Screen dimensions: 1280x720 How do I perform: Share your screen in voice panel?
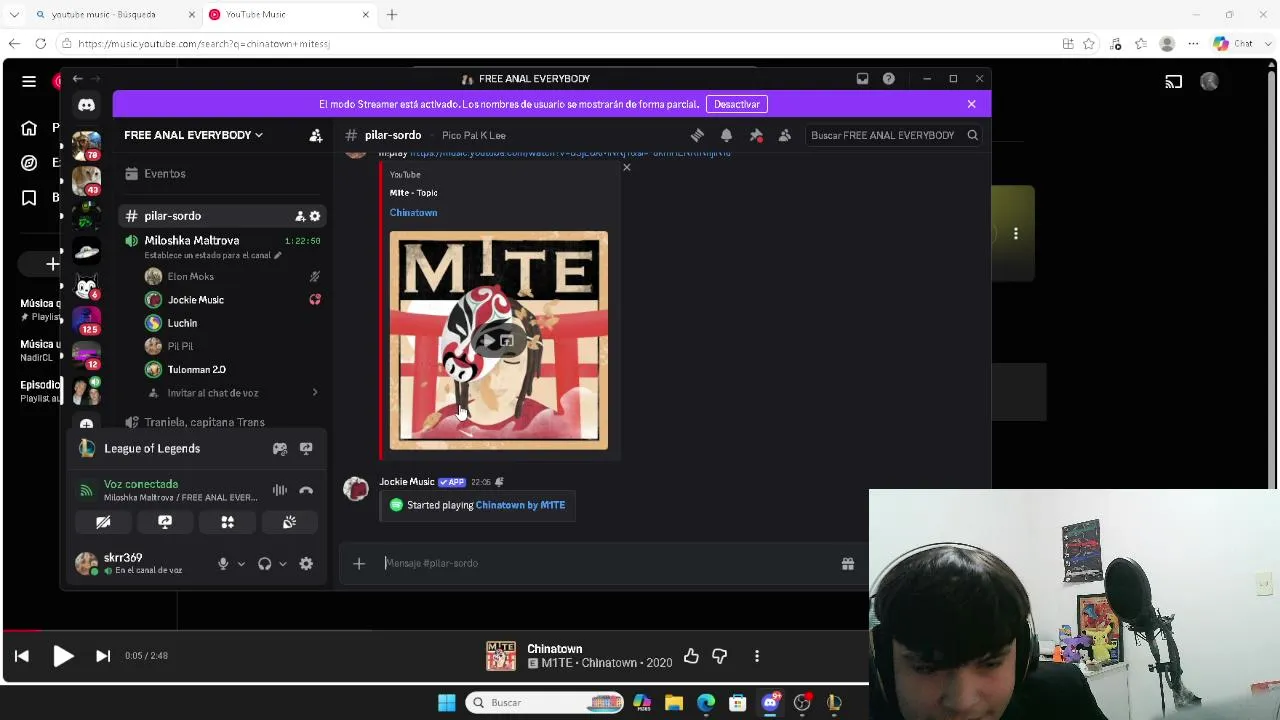click(x=165, y=522)
